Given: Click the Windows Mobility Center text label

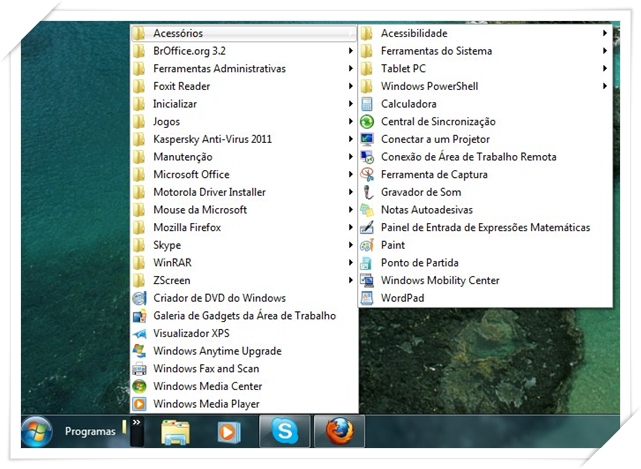Looking at the screenshot, I should click(x=440, y=281).
